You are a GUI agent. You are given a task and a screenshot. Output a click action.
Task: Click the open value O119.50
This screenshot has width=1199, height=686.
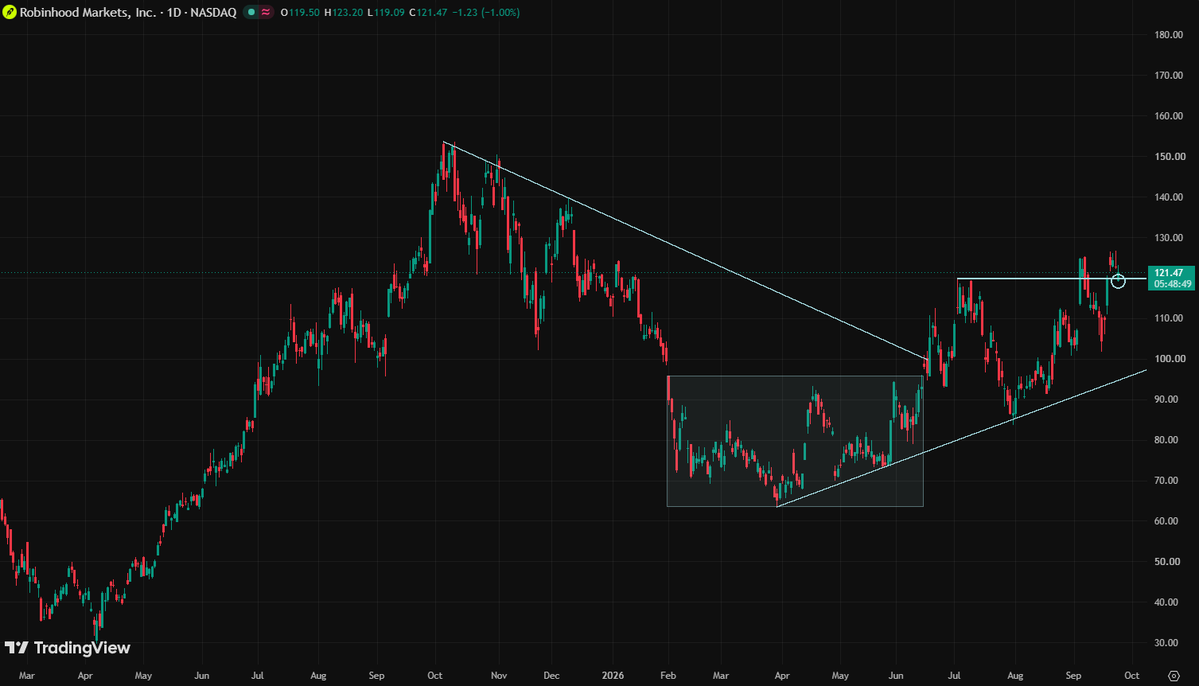300,12
